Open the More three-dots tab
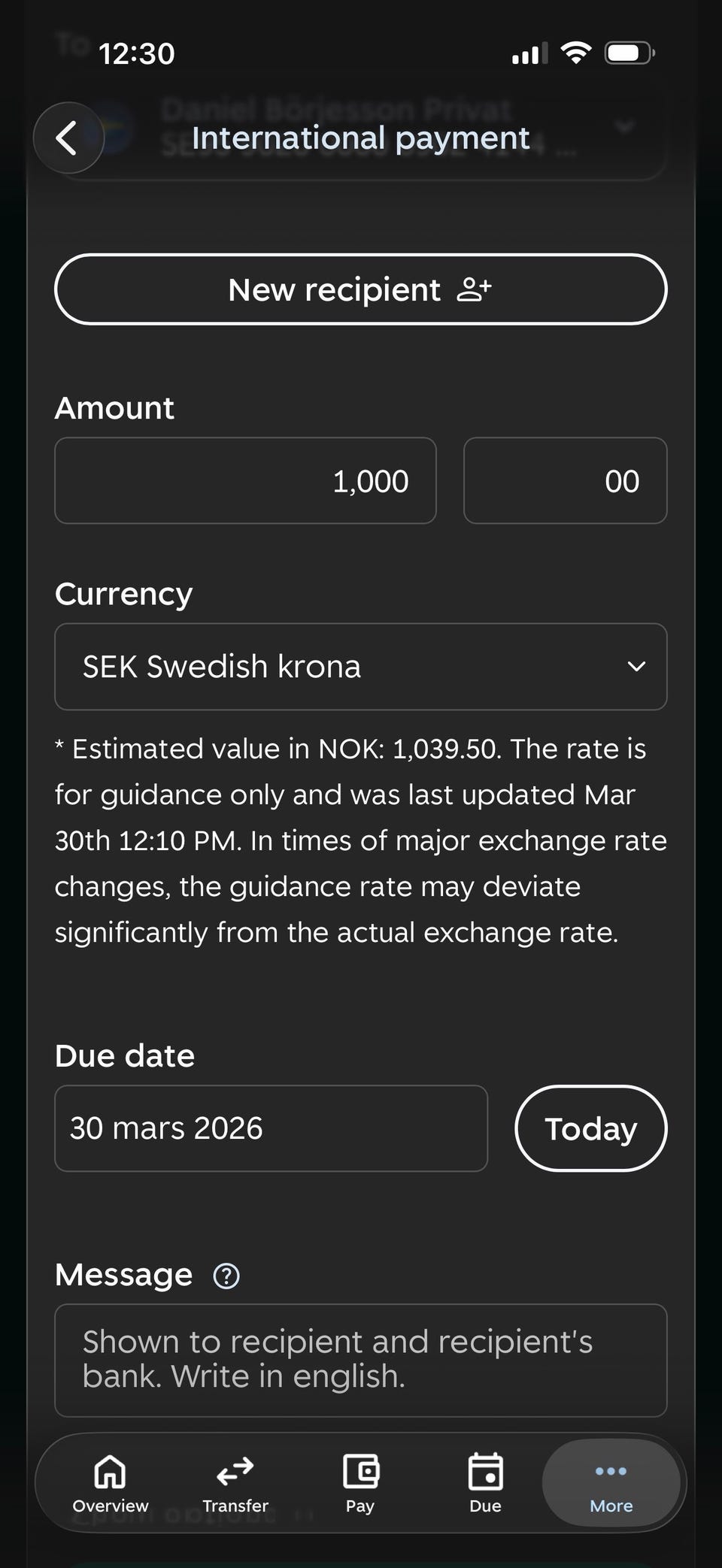 coord(611,1482)
